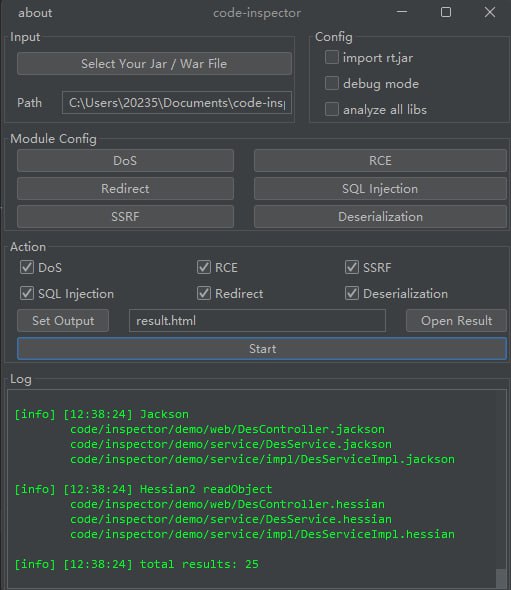Select 'DesService.hessian' log line
This screenshot has width=511, height=590.
[x=231, y=519]
